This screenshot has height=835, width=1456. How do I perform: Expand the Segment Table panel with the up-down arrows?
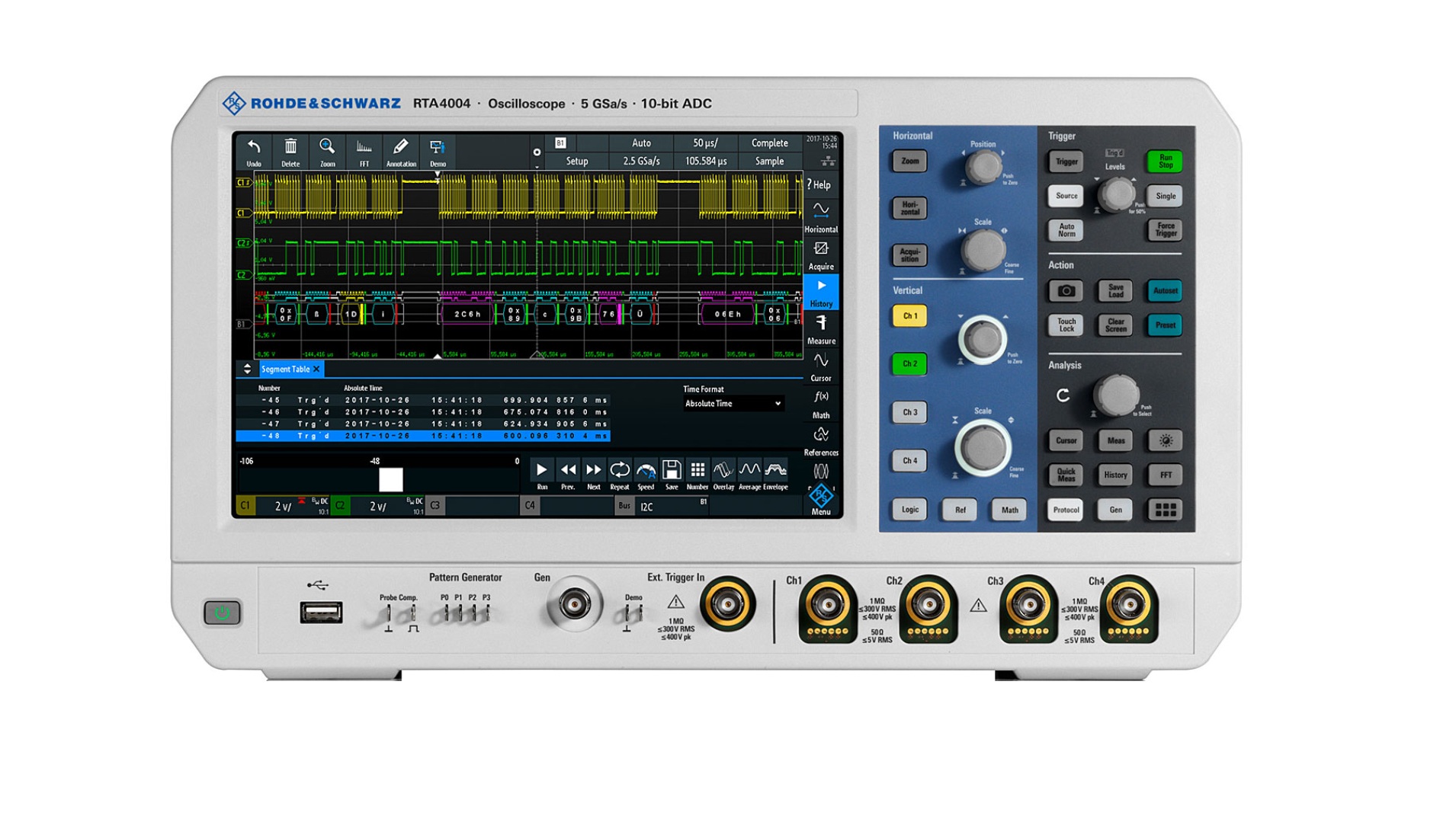tap(247, 369)
